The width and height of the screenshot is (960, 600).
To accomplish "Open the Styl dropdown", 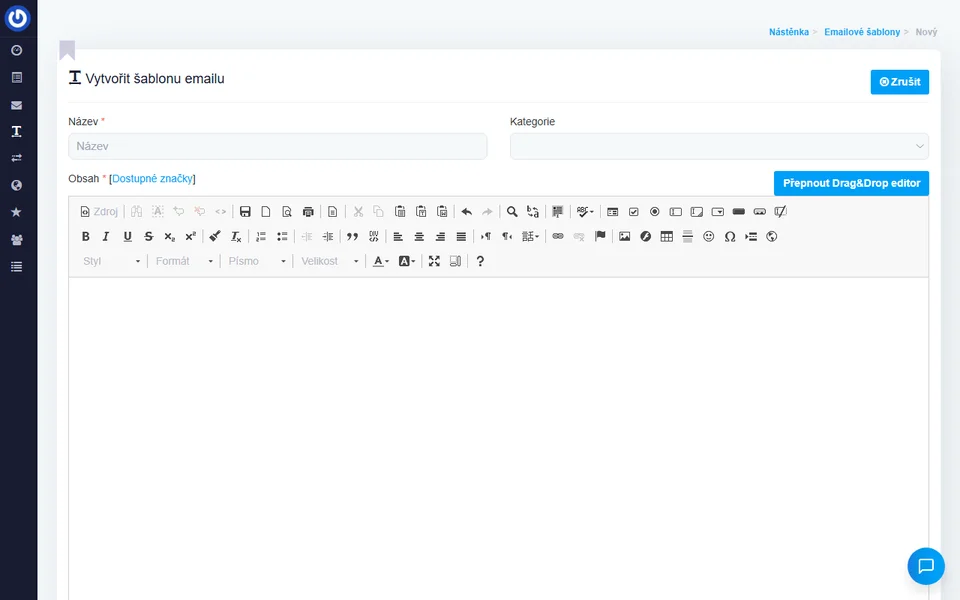I will tap(112, 261).
